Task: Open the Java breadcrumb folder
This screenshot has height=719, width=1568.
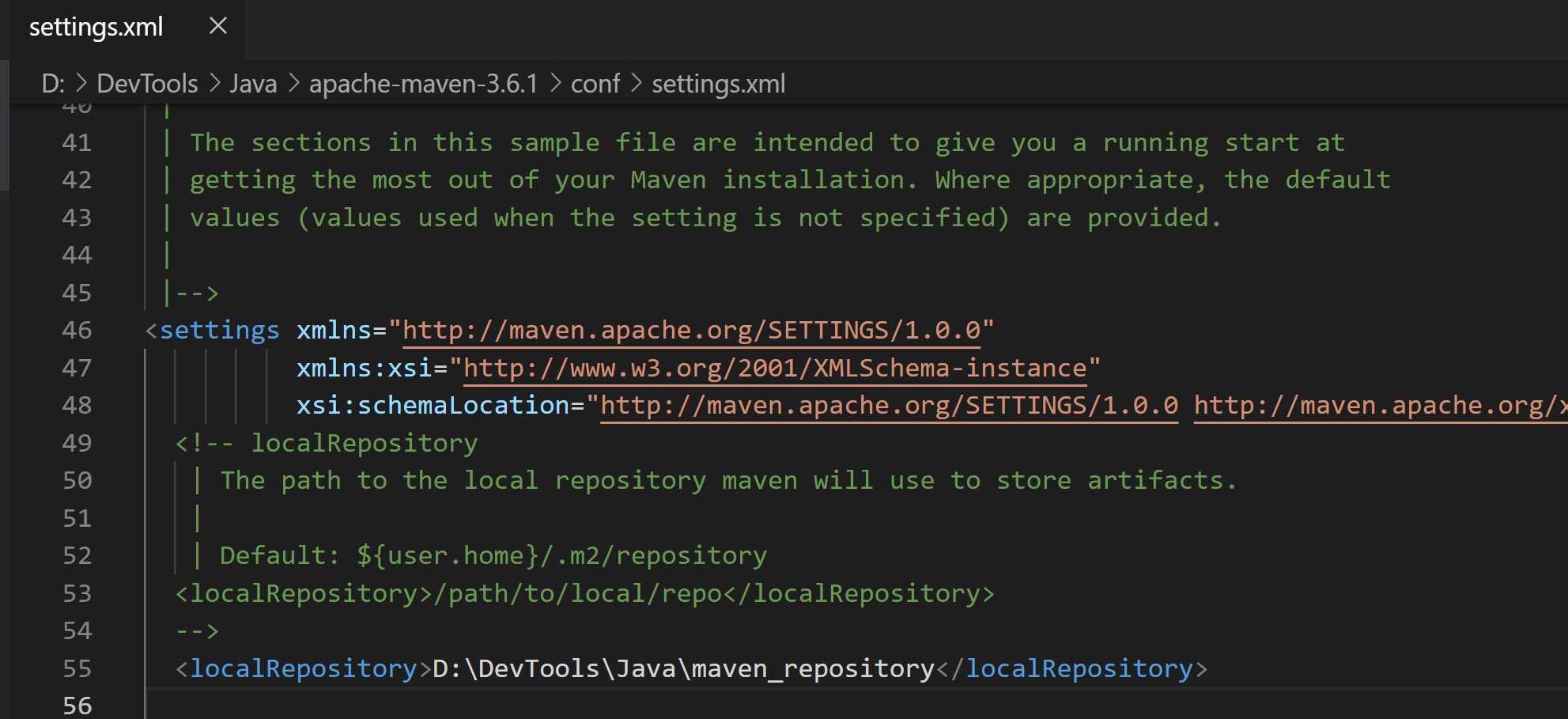Action: 253,84
